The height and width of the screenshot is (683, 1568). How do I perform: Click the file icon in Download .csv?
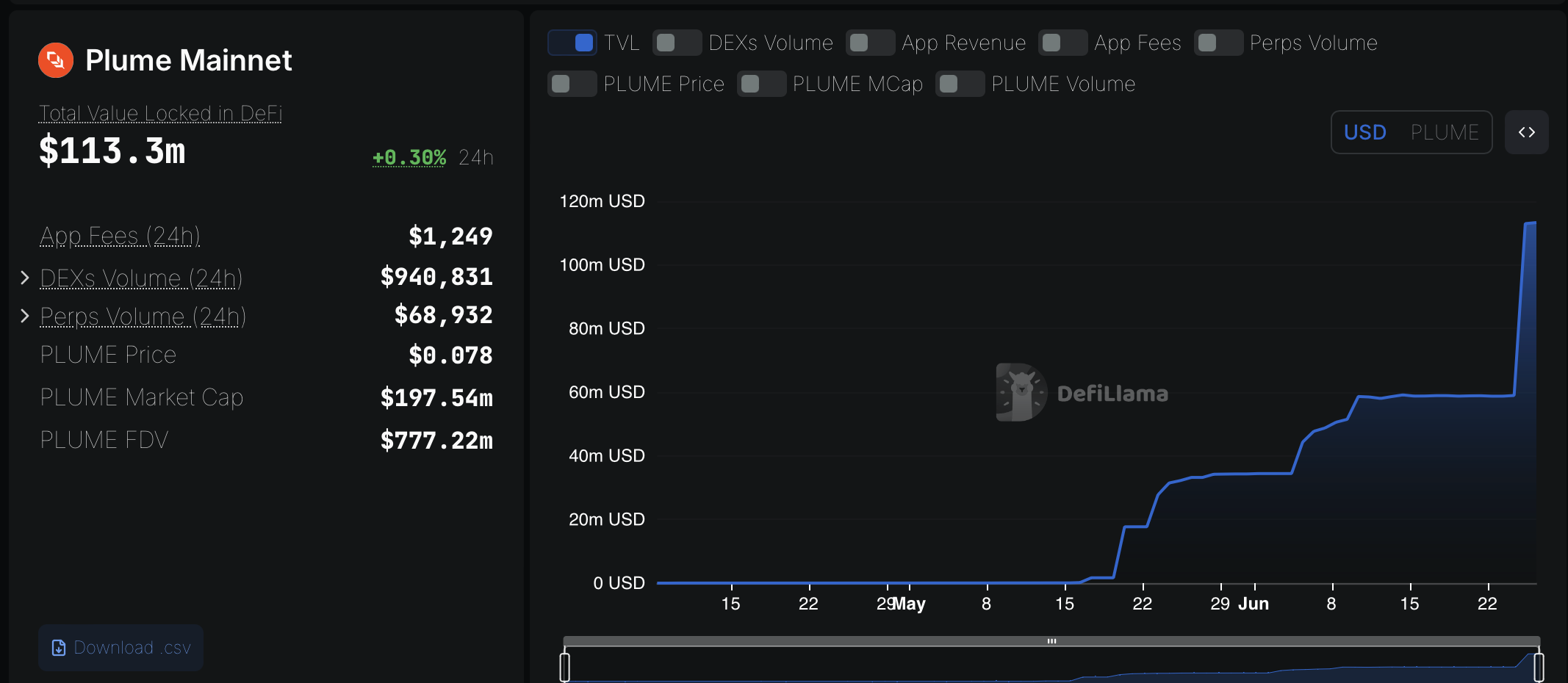(x=59, y=648)
